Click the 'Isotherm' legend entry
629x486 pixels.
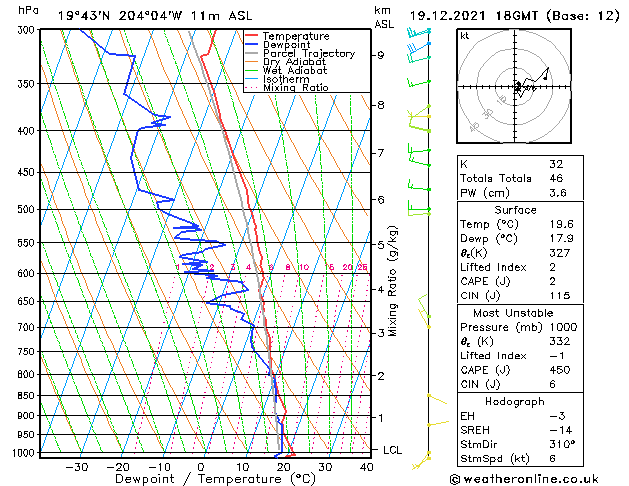pyautogui.click(x=286, y=79)
